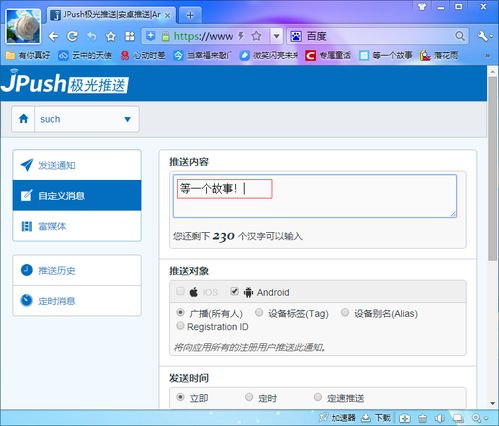This screenshot has height=426, width=499.
Task: Open downloads with the status bar download icon
Action: (366, 418)
